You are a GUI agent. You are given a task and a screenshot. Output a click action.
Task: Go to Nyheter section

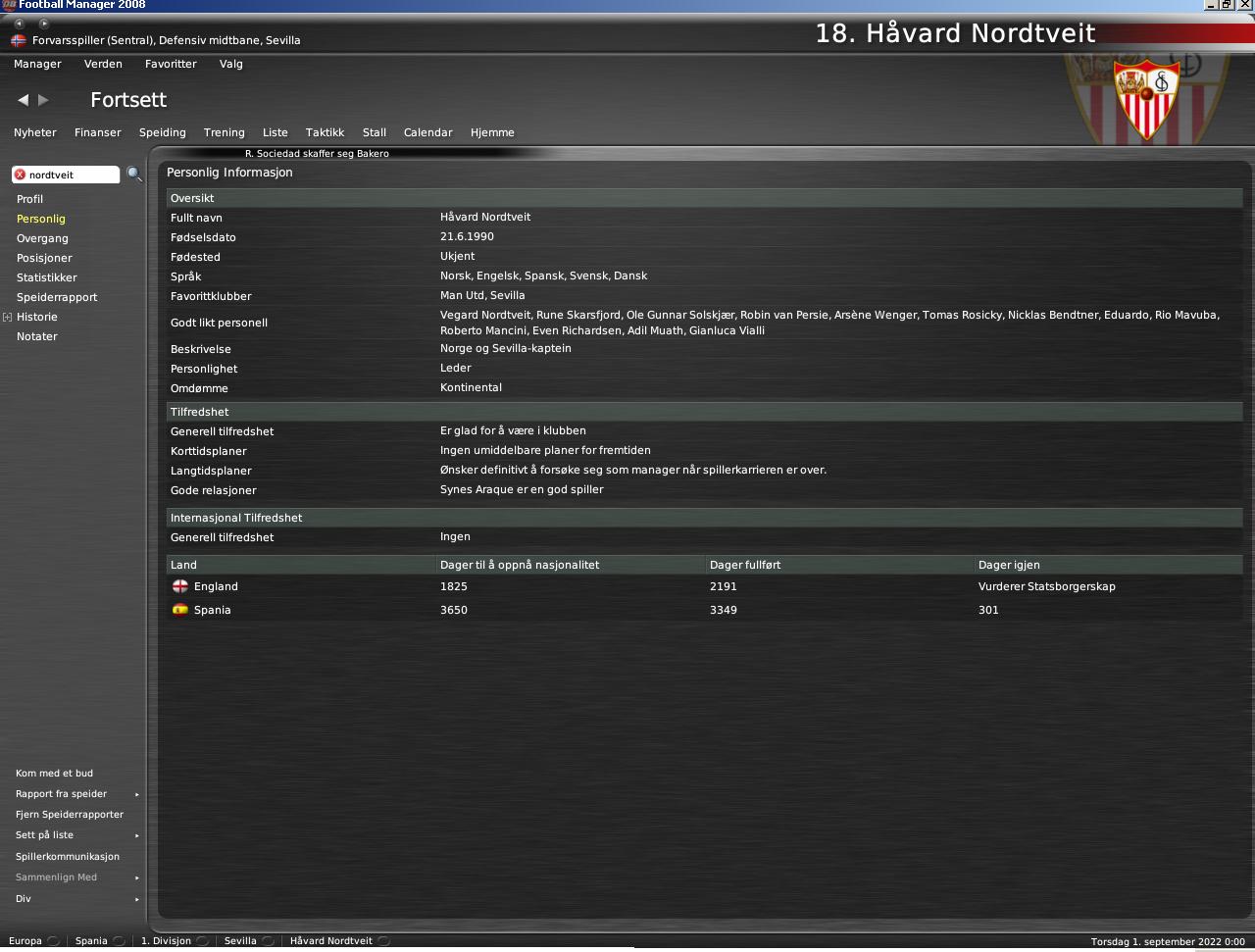point(35,132)
